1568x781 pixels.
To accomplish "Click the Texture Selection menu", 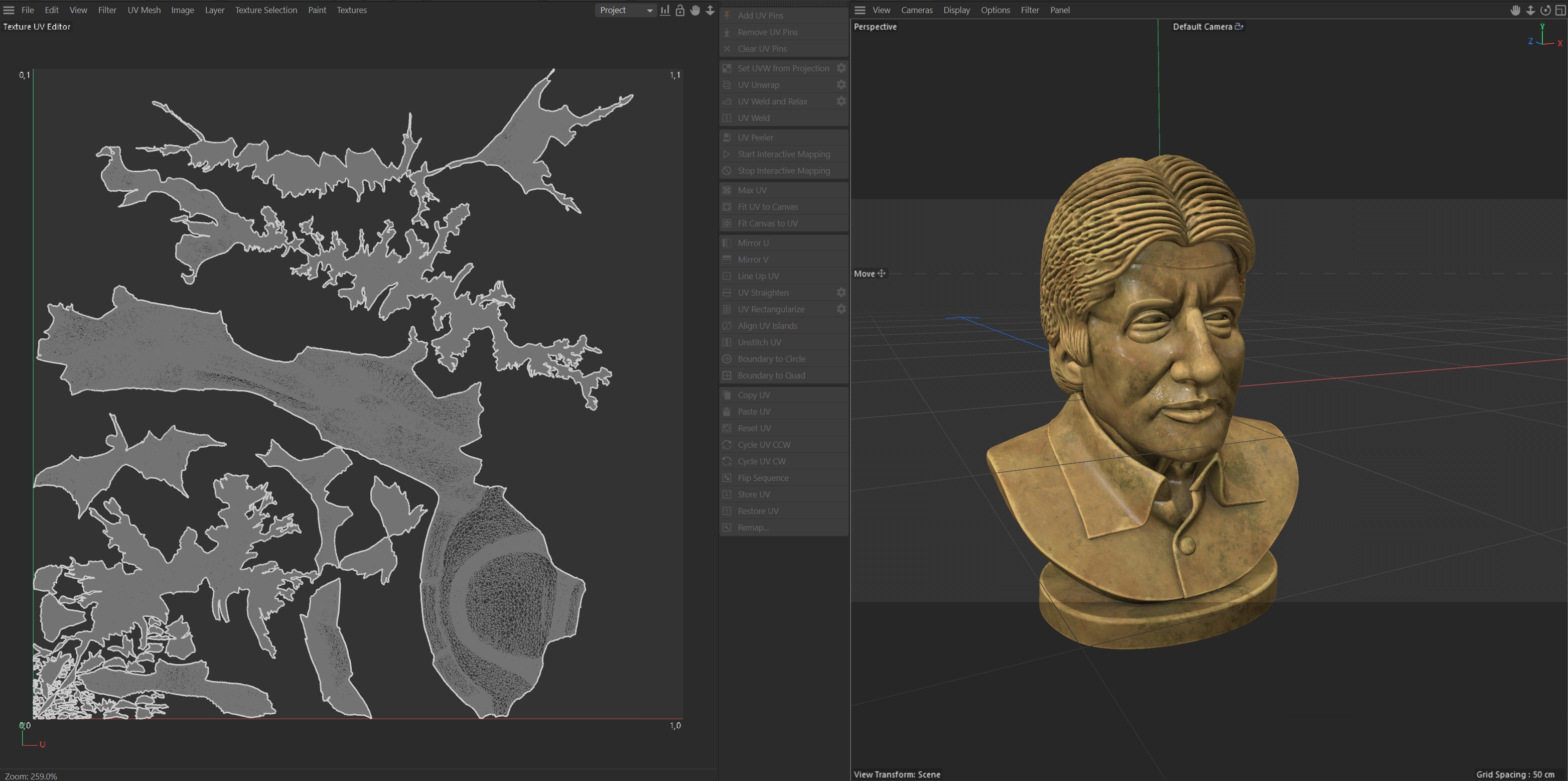I will pyautogui.click(x=266, y=11).
